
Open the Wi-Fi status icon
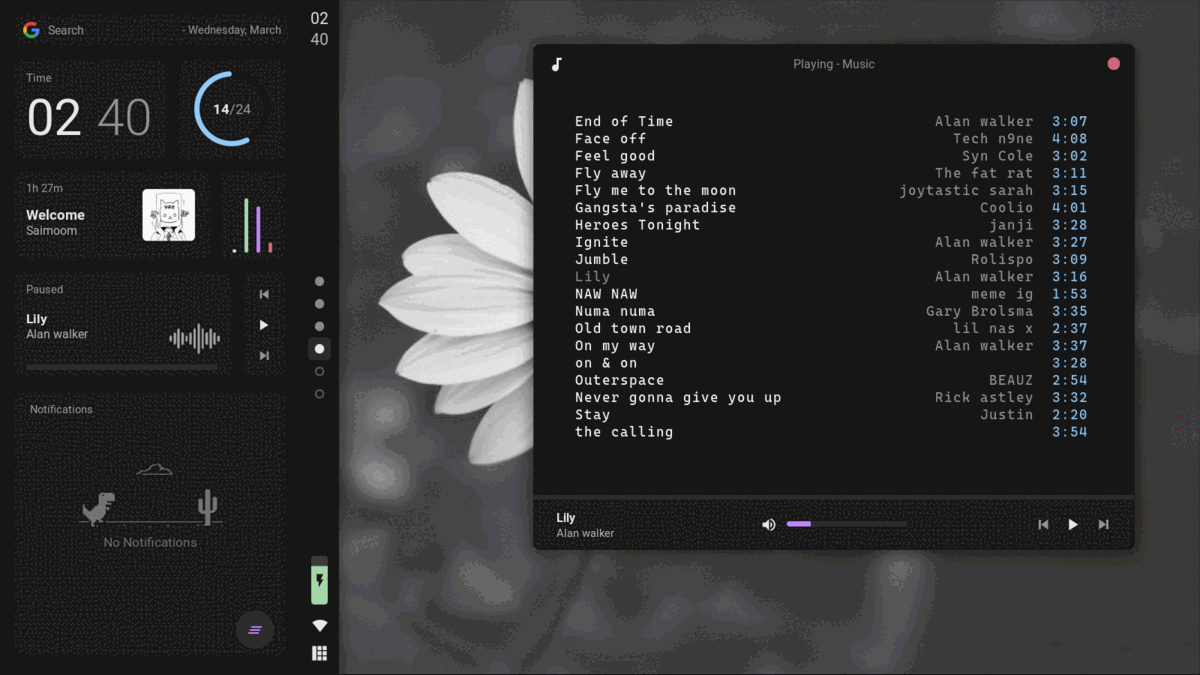click(320, 626)
